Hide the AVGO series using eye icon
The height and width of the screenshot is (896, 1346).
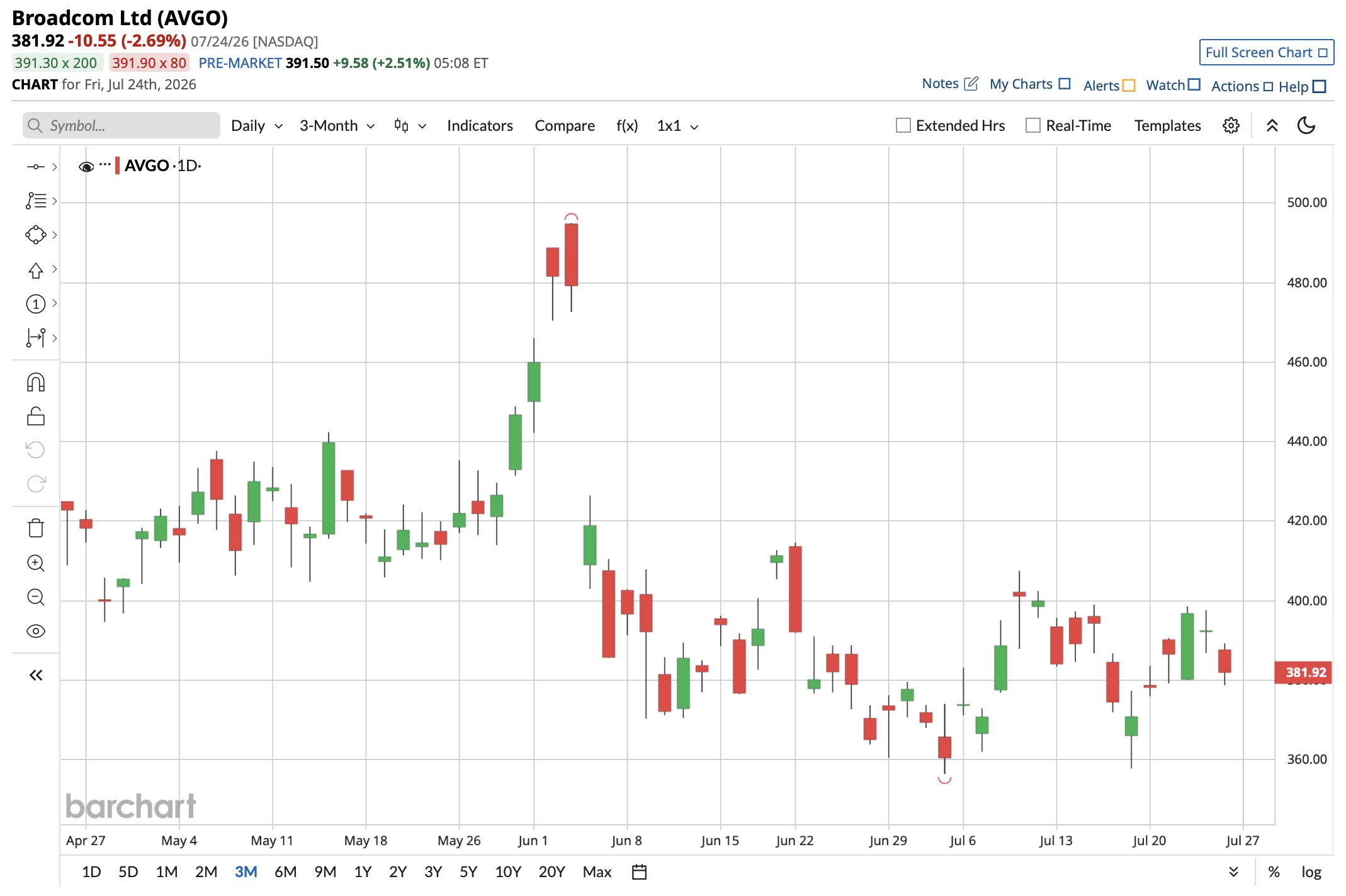pos(86,166)
